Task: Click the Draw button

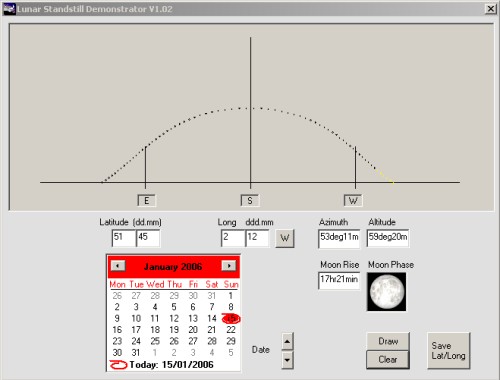Action: point(388,341)
